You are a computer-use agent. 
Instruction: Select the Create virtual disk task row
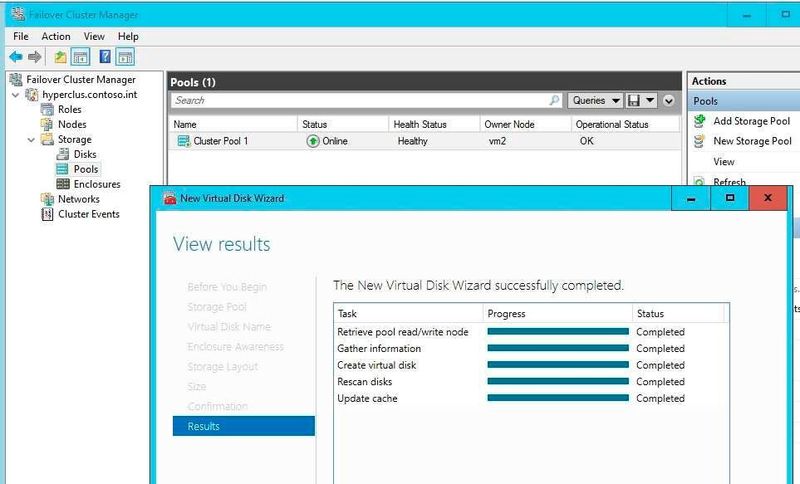click(531, 365)
